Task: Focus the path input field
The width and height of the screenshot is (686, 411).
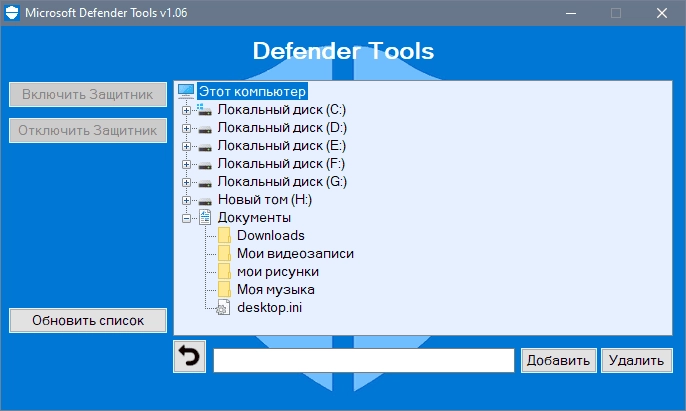Action: pos(364,360)
